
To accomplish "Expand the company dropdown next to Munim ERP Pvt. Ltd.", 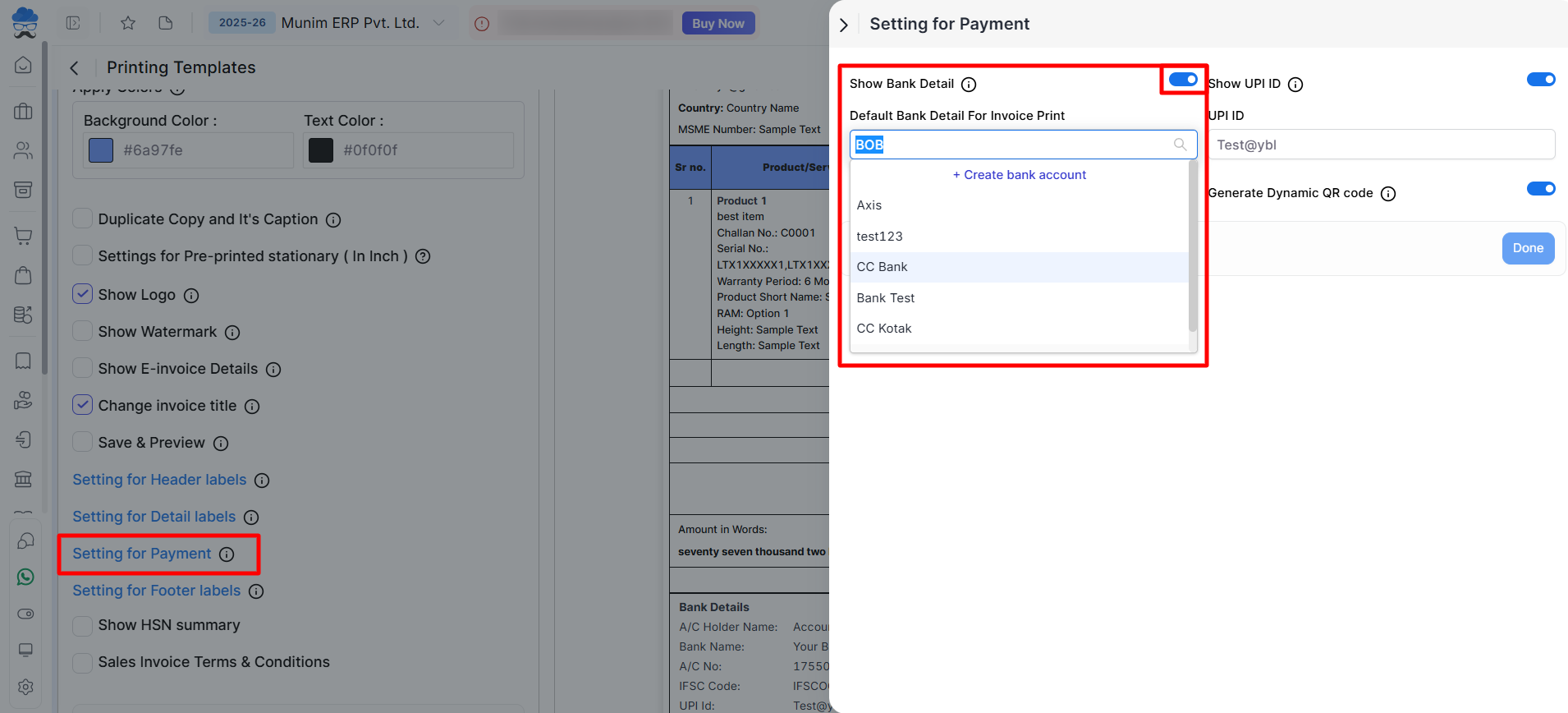I will pyautogui.click(x=439, y=23).
